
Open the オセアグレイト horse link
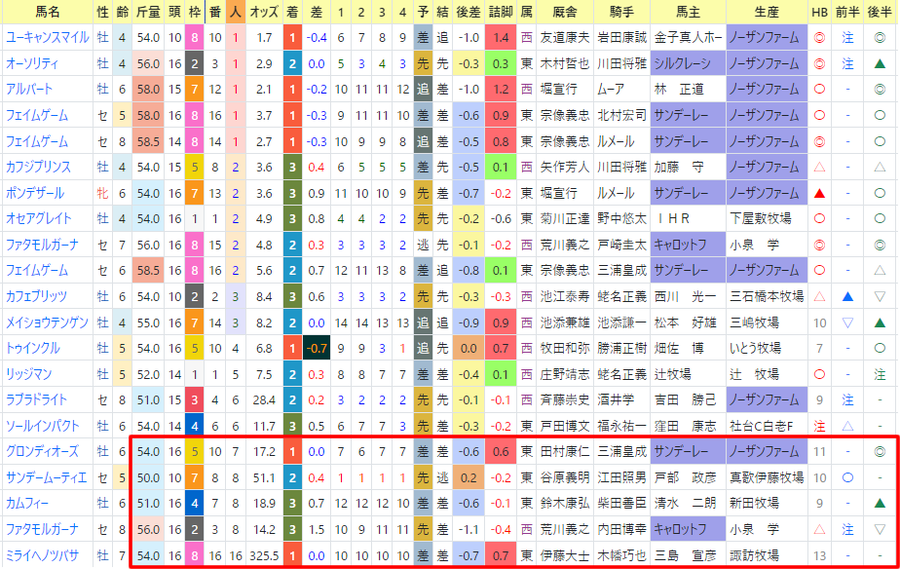click(x=38, y=219)
